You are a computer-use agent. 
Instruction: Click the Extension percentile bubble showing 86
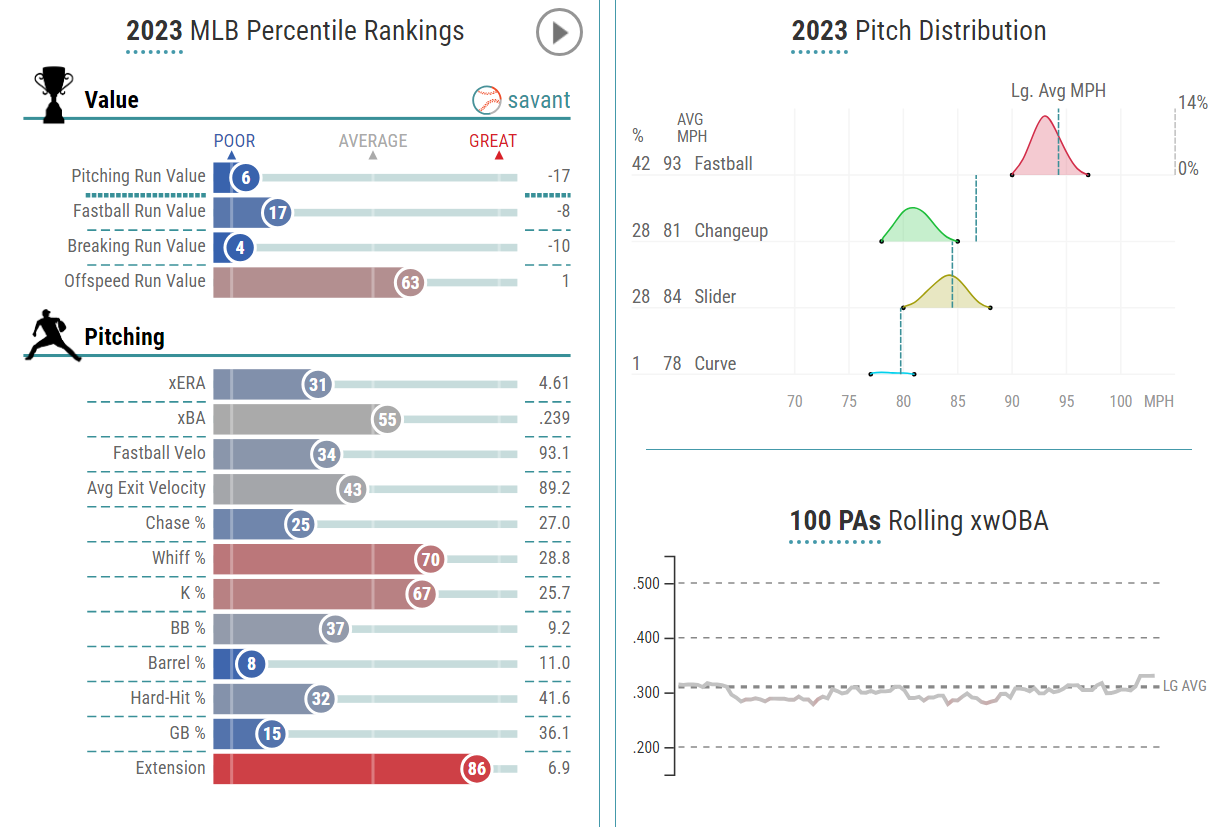click(475, 769)
